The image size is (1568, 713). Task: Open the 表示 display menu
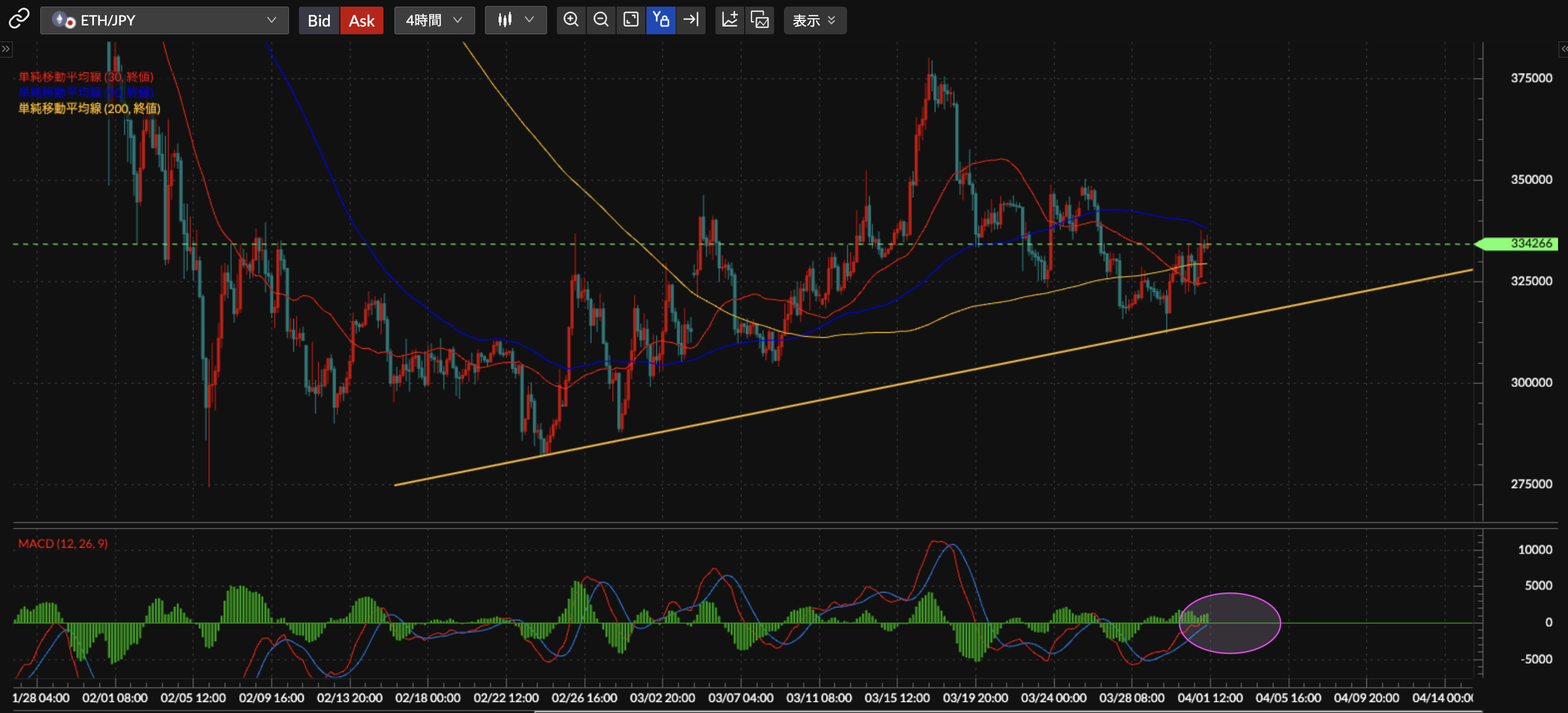[814, 20]
